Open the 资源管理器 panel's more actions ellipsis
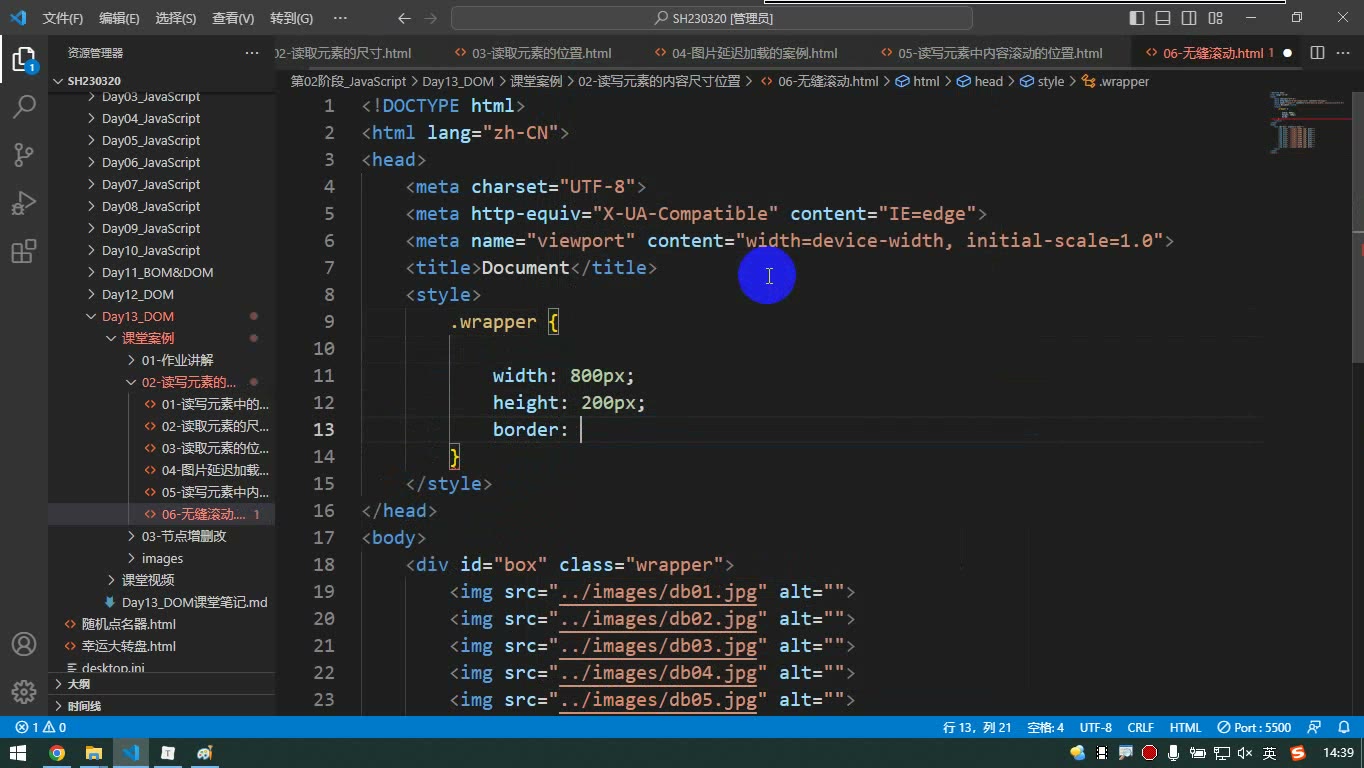The image size is (1364, 768). [251, 53]
